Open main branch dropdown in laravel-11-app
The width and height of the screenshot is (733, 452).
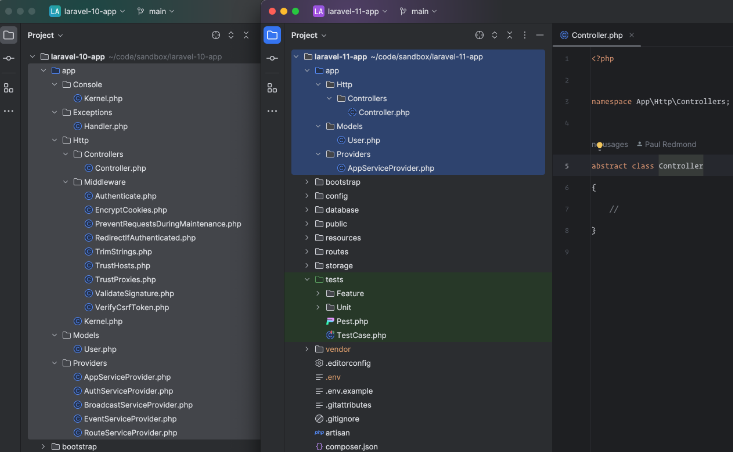click(424, 11)
